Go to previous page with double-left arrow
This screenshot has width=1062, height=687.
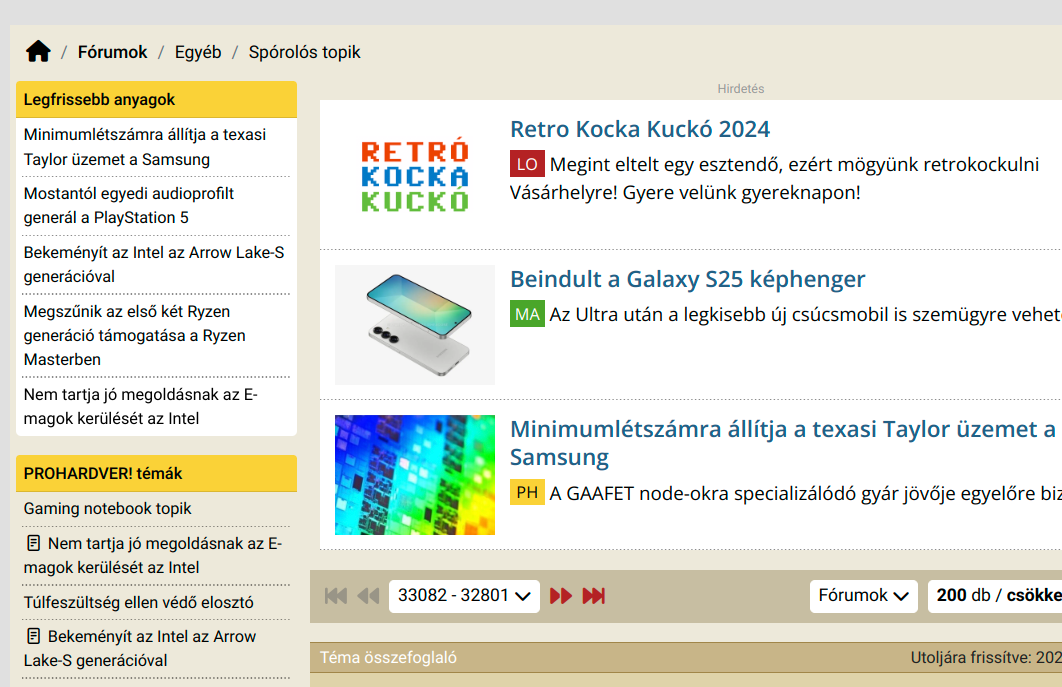pos(368,596)
